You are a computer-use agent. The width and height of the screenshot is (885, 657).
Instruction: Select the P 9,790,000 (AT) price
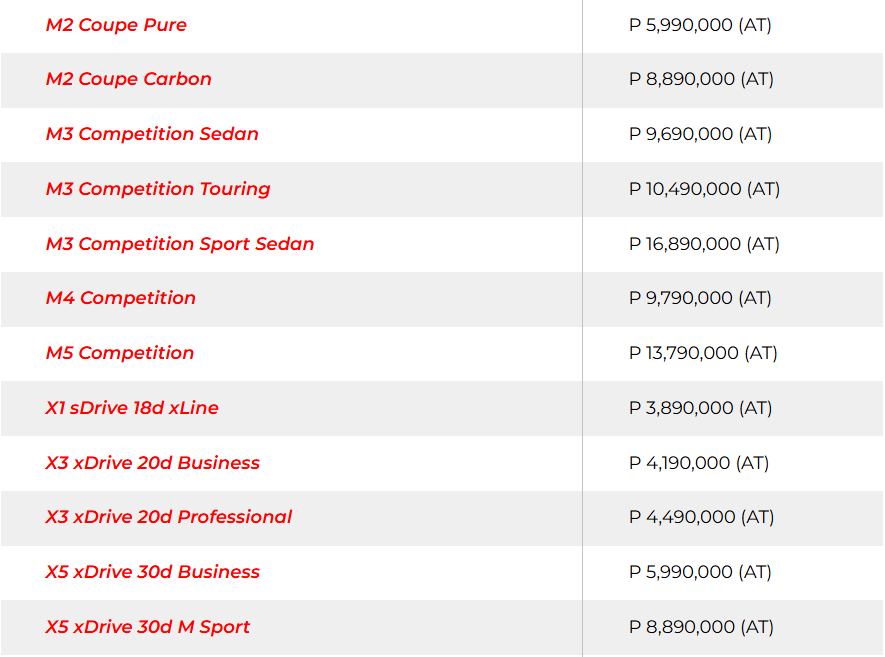[x=700, y=298]
